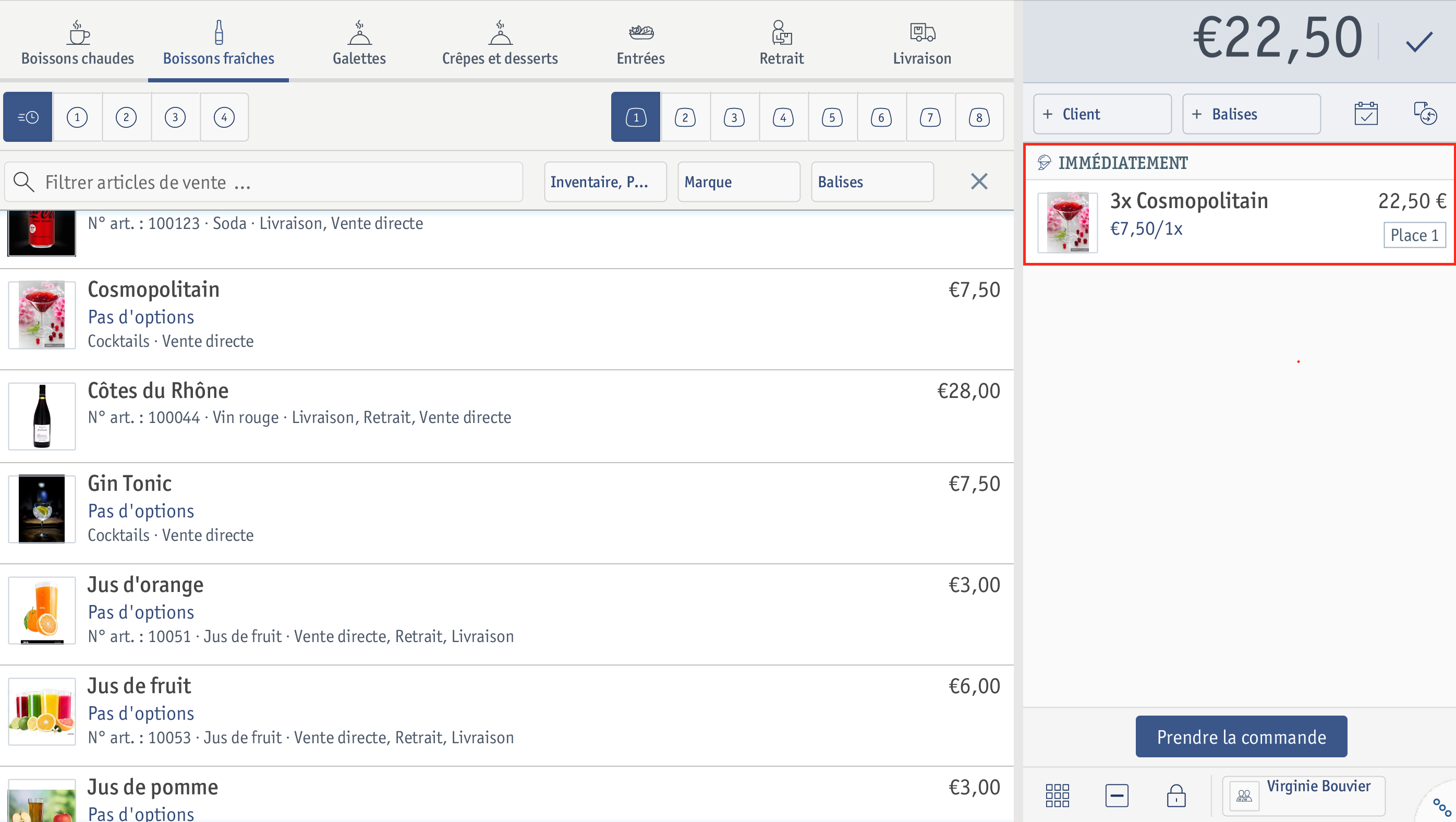Click the Côtes du Rhône bottle thumbnail
This screenshot has height=822, width=1456.
point(42,416)
